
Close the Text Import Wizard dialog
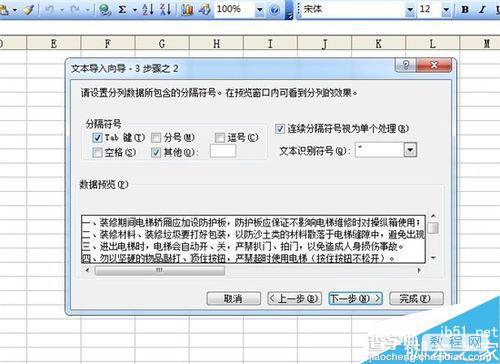pyautogui.click(x=434, y=65)
